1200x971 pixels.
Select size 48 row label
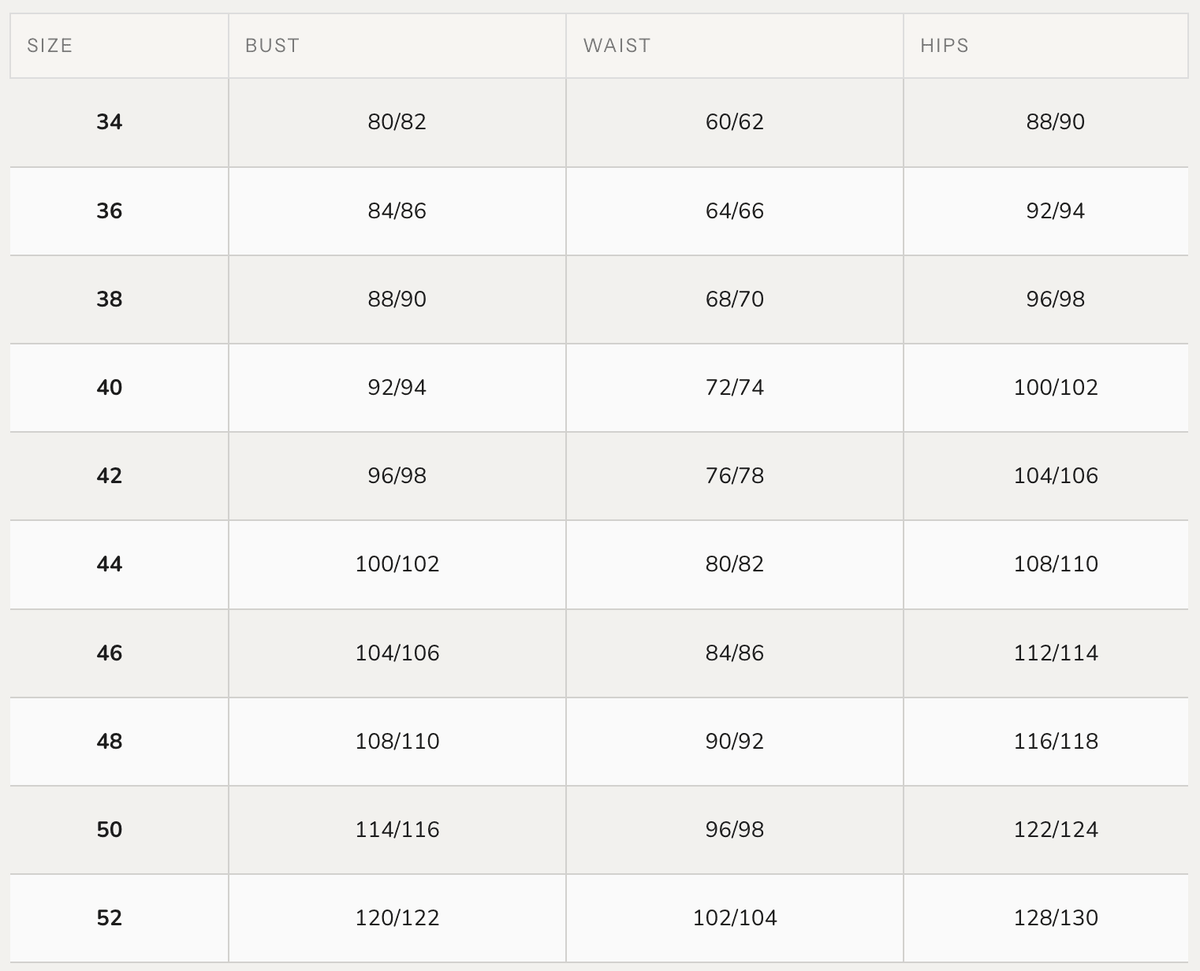coord(109,741)
